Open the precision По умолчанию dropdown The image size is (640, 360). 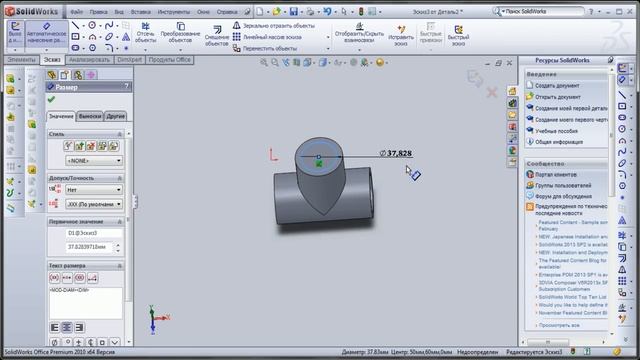pos(93,204)
